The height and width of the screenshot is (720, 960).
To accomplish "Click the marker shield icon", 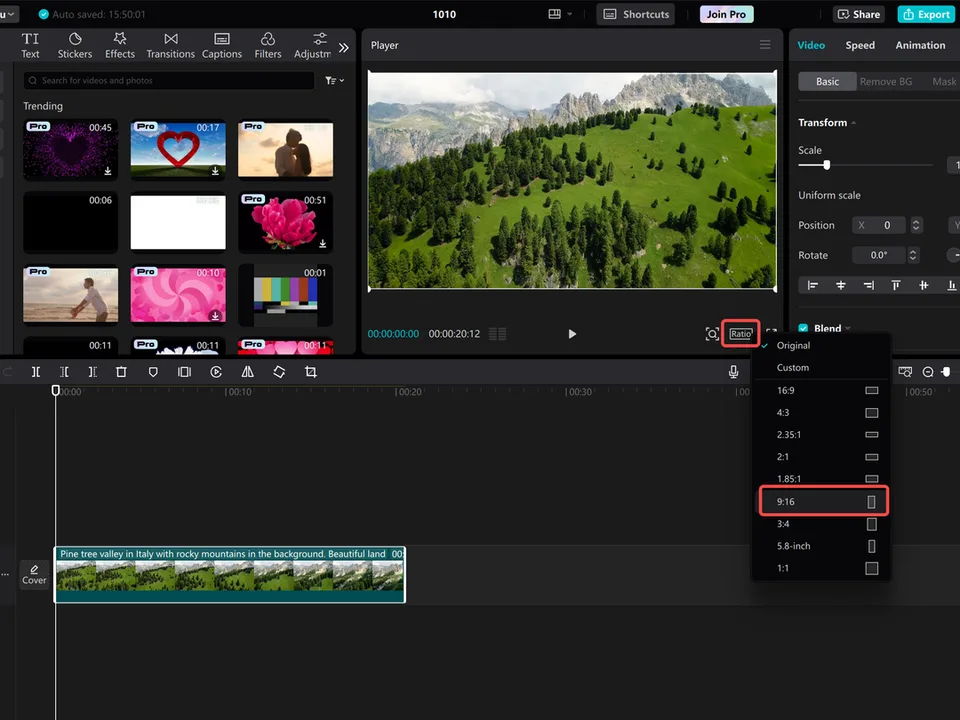I will click(153, 372).
